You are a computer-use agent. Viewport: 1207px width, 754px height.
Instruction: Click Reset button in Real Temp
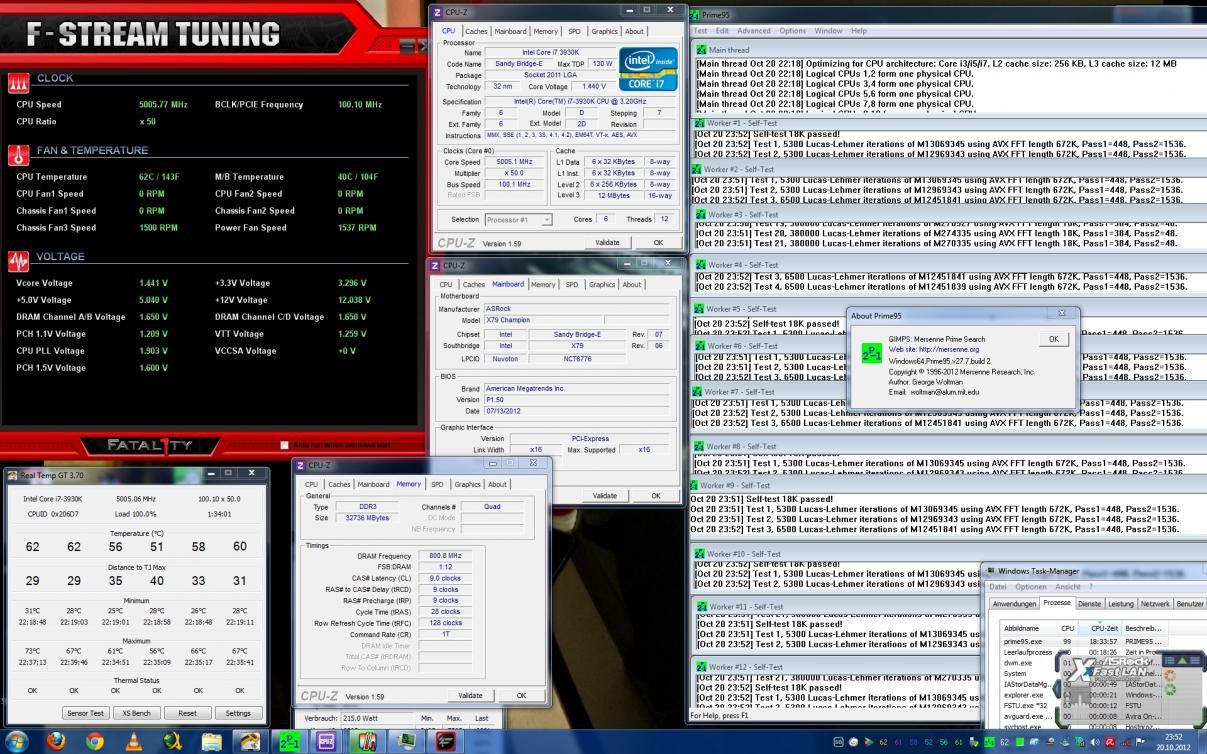click(x=187, y=713)
